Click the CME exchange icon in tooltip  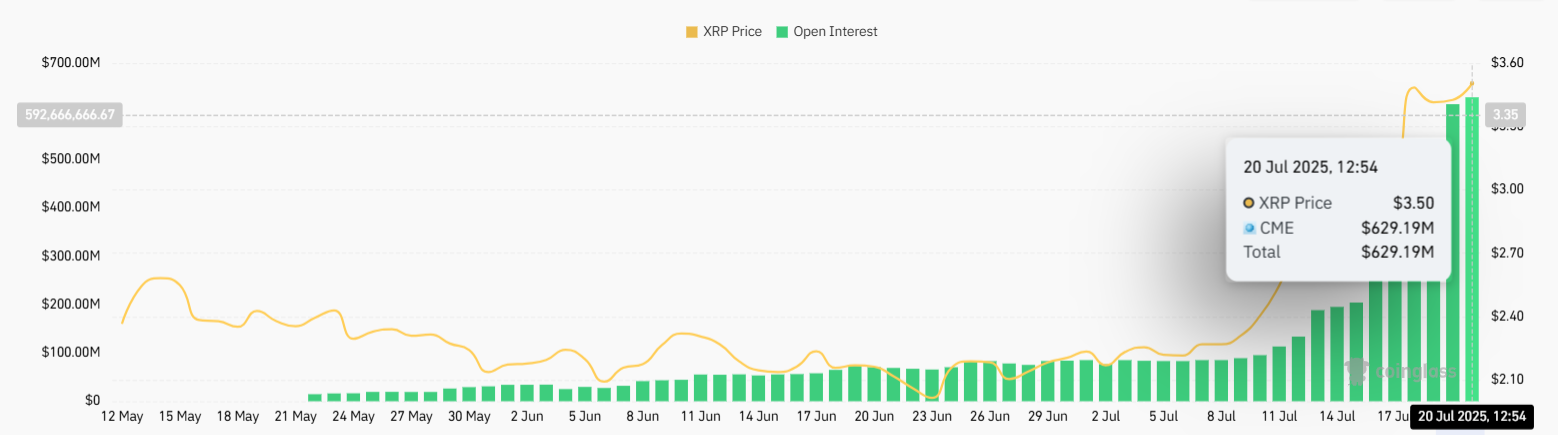[x=1248, y=229]
